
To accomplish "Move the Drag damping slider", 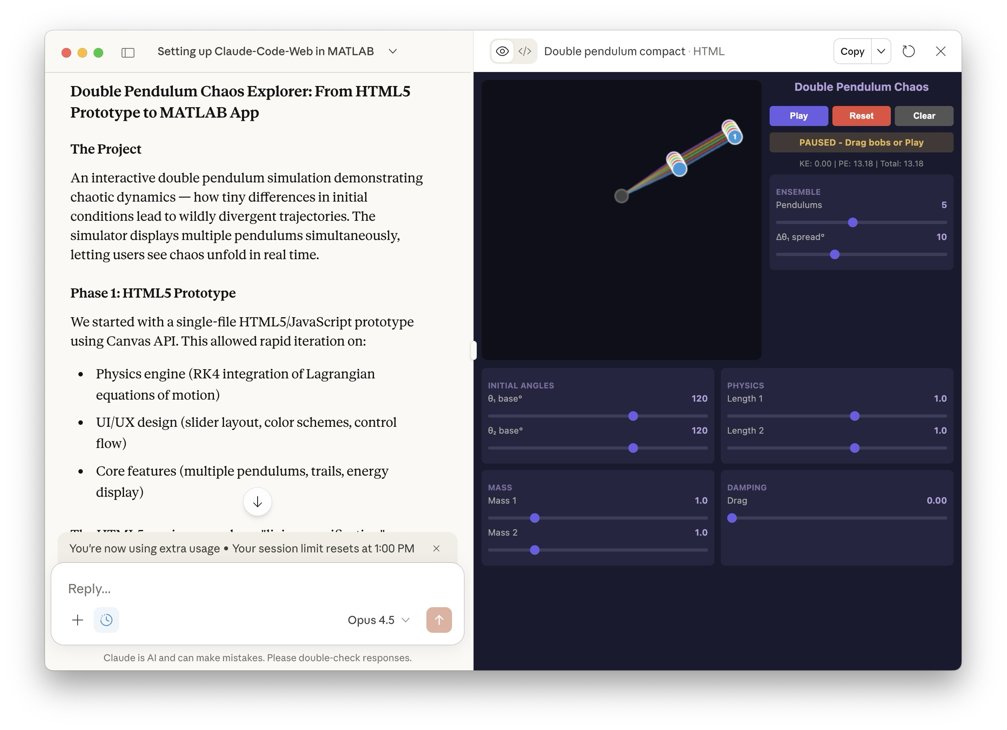I will pyautogui.click(x=733, y=519).
